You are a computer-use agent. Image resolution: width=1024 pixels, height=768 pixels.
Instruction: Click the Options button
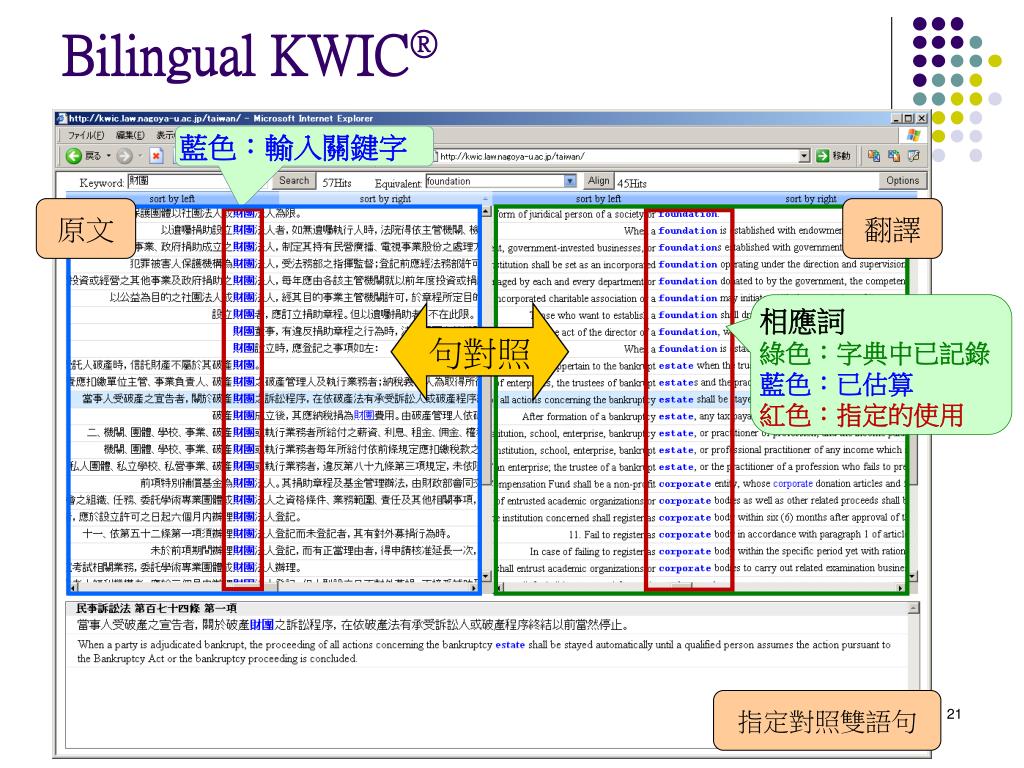902,180
